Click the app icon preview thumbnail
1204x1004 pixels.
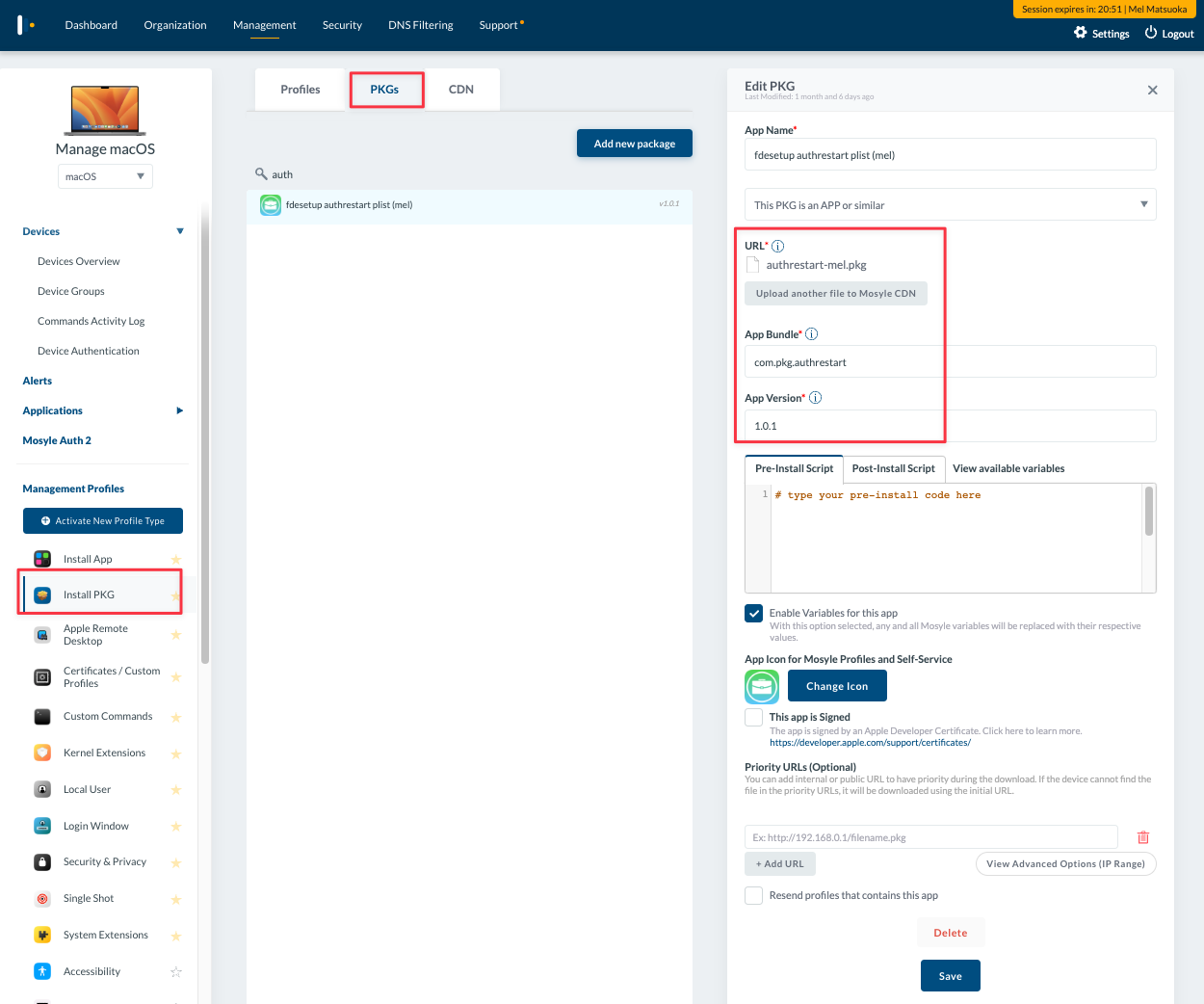click(x=762, y=686)
